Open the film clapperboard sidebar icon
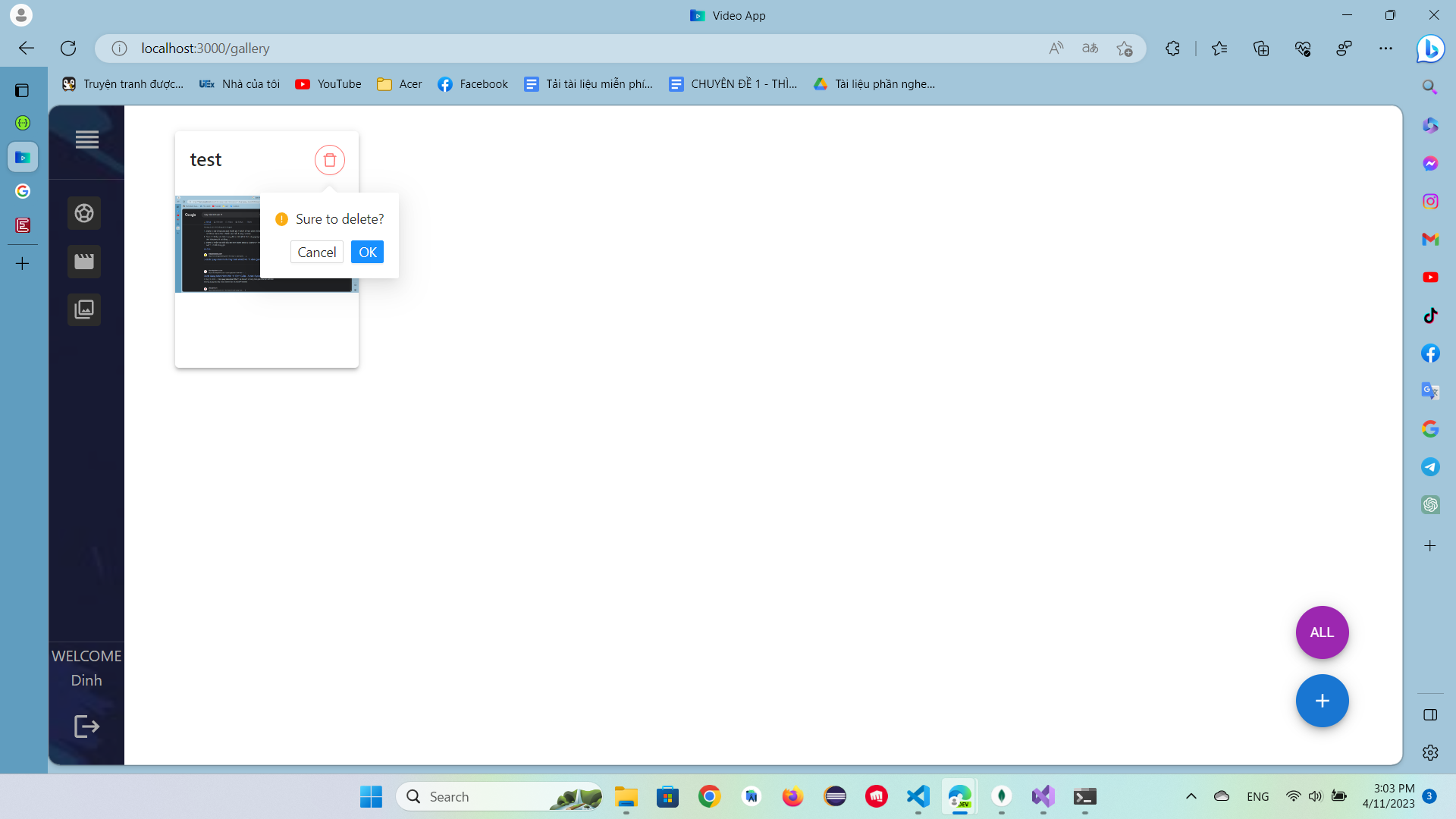The image size is (1456, 819). coord(84,262)
